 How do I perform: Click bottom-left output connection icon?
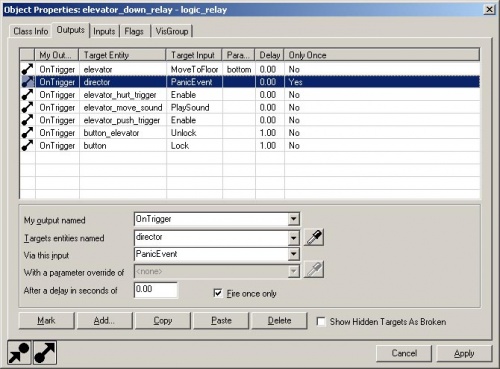click(x=45, y=352)
